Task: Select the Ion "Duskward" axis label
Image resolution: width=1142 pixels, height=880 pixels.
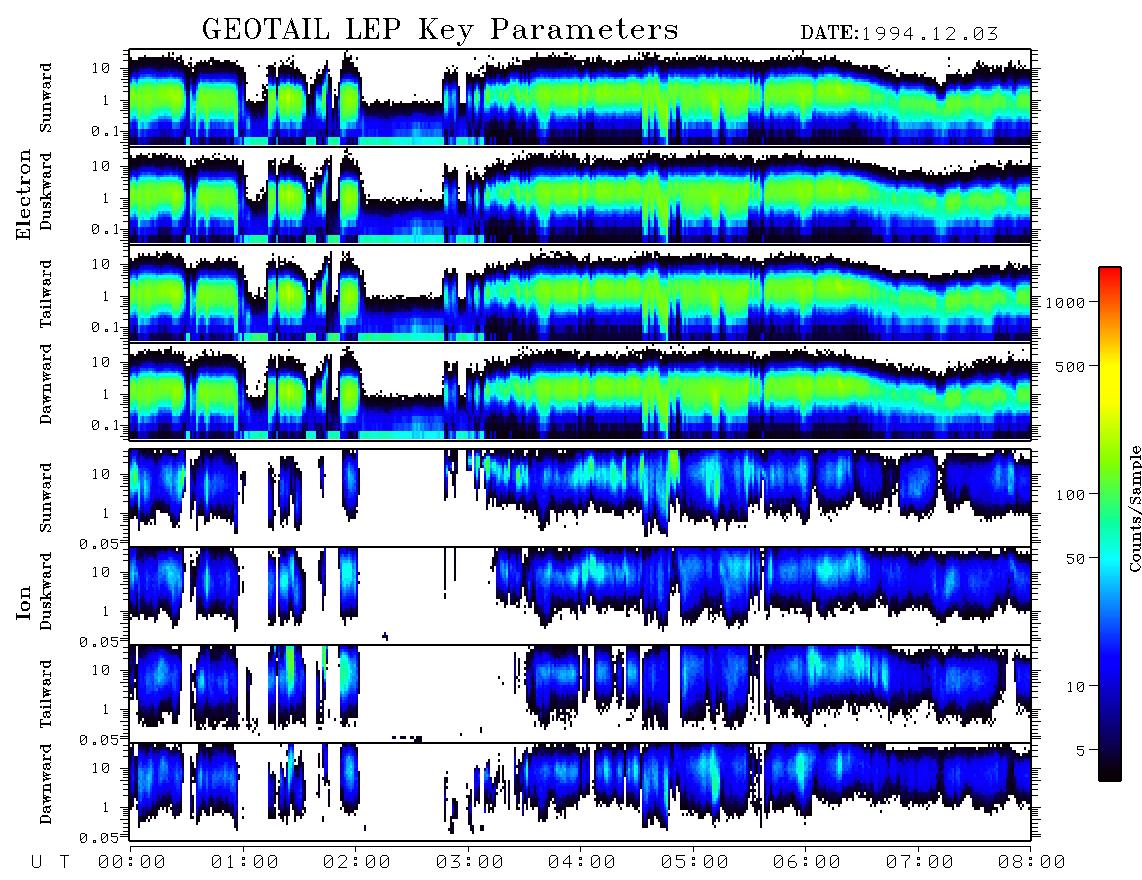Action: 46,592
